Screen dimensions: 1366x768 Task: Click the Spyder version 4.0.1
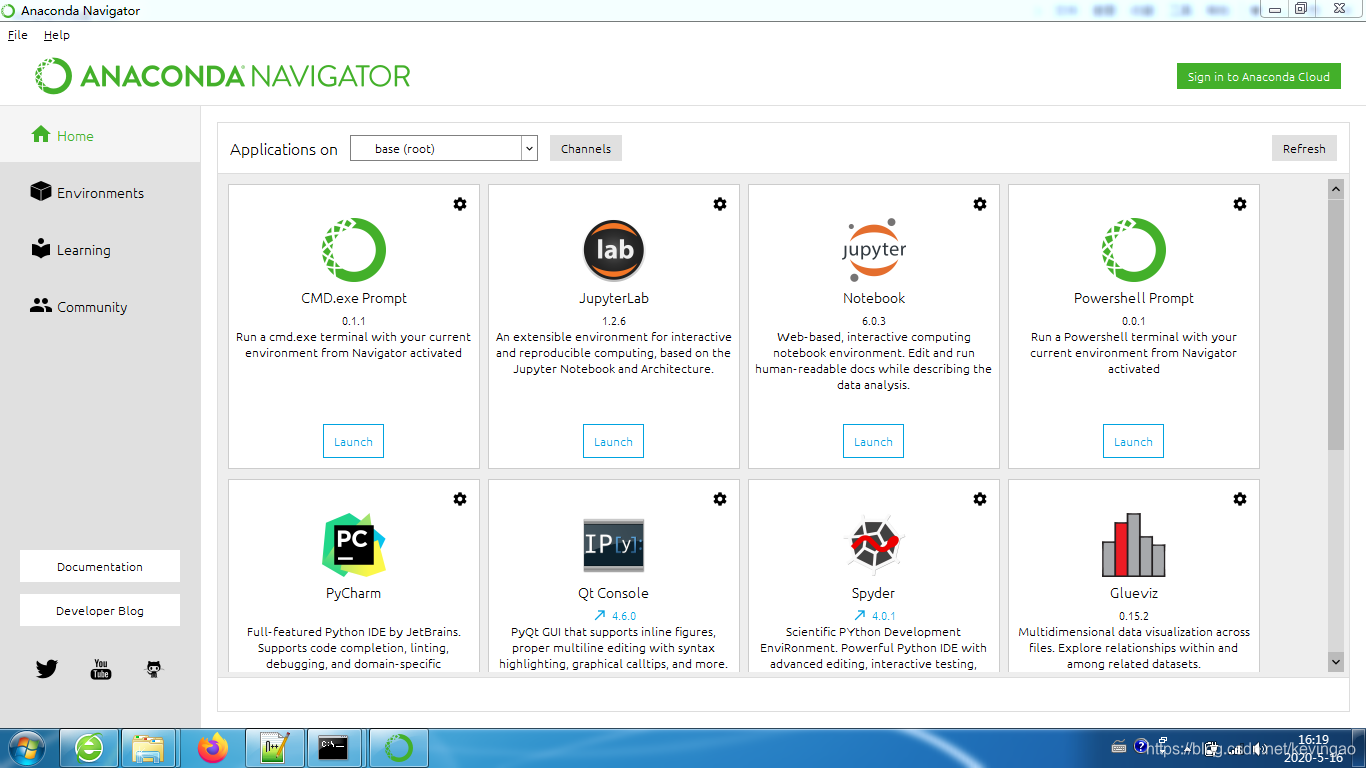[884, 616]
